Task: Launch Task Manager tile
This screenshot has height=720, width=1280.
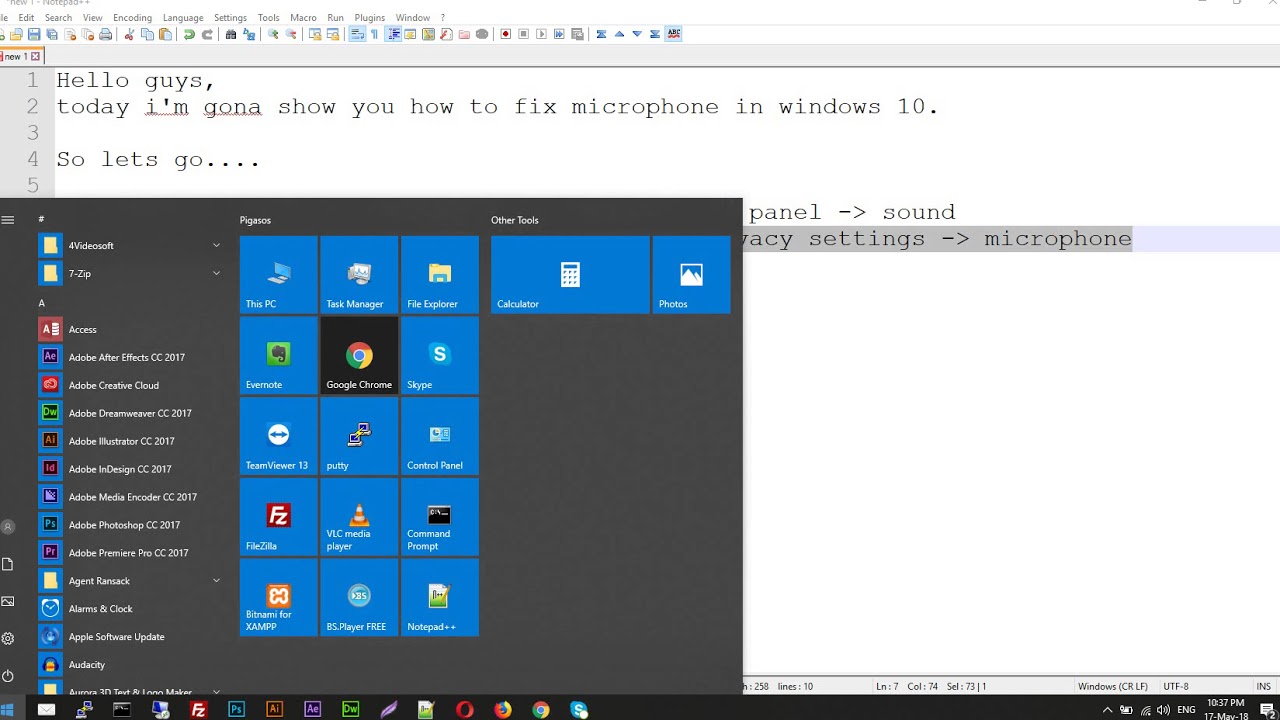Action: click(359, 274)
